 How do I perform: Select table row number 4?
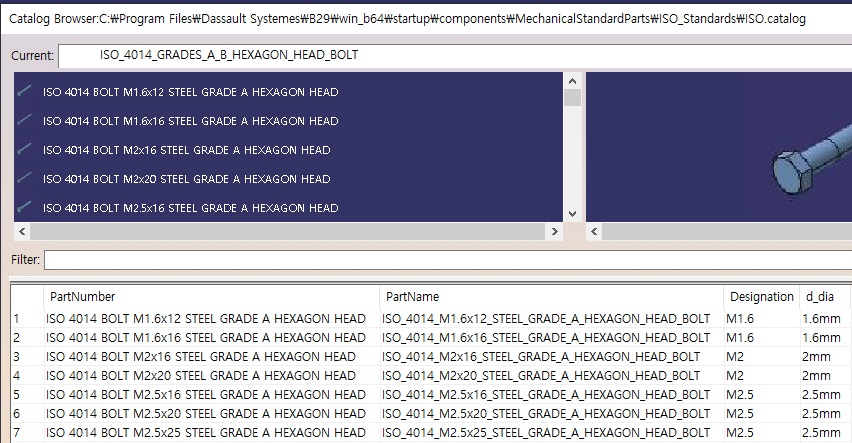[27, 376]
